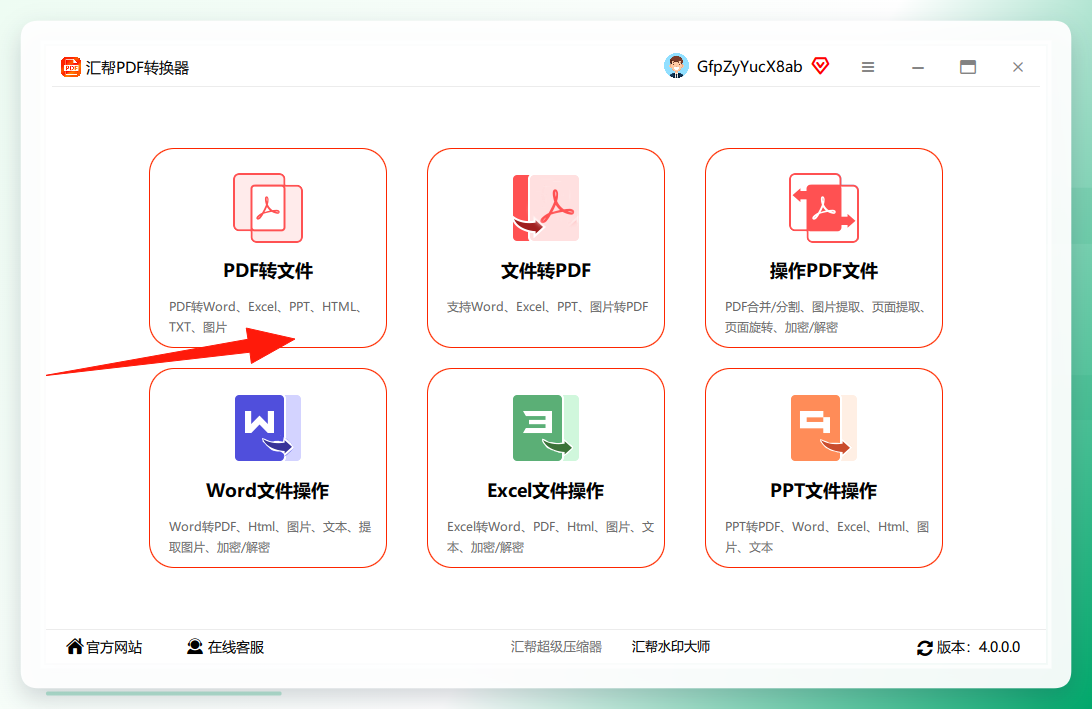Click the 文件转PDF card title
Image resolution: width=1092 pixels, height=709 pixels.
tap(546, 270)
